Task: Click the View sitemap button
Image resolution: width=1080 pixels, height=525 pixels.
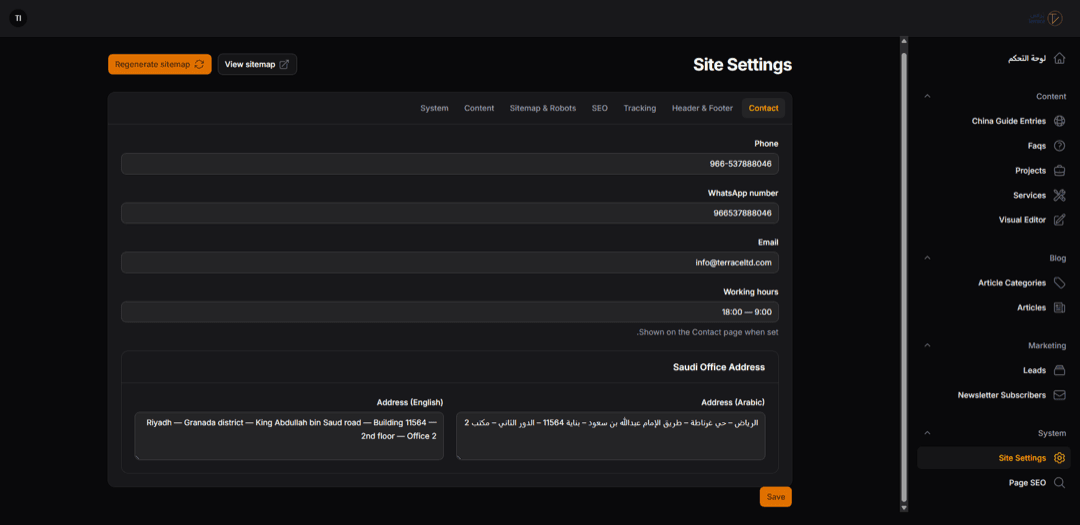Action: [257, 64]
